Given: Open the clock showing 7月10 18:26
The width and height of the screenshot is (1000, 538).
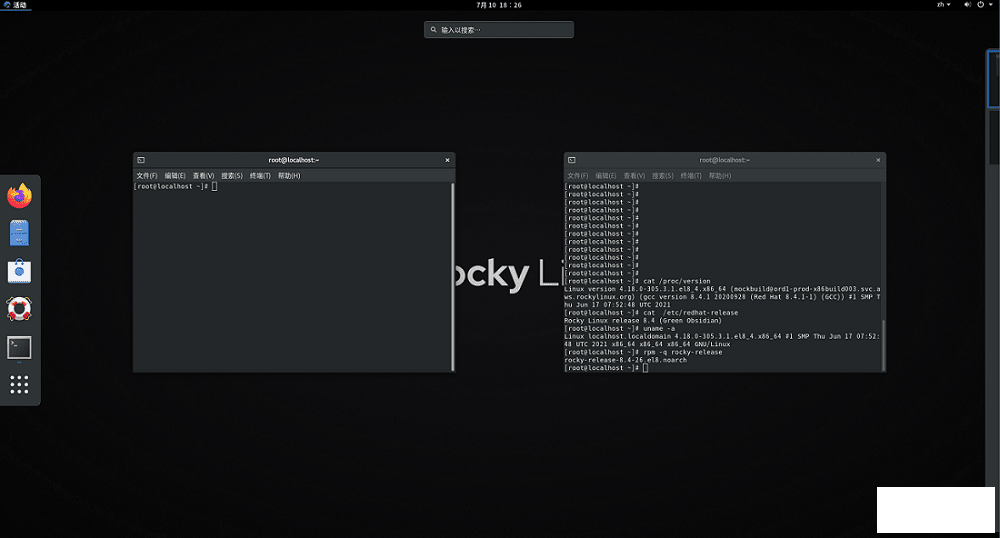Looking at the screenshot, I should (x=499, y=4).
